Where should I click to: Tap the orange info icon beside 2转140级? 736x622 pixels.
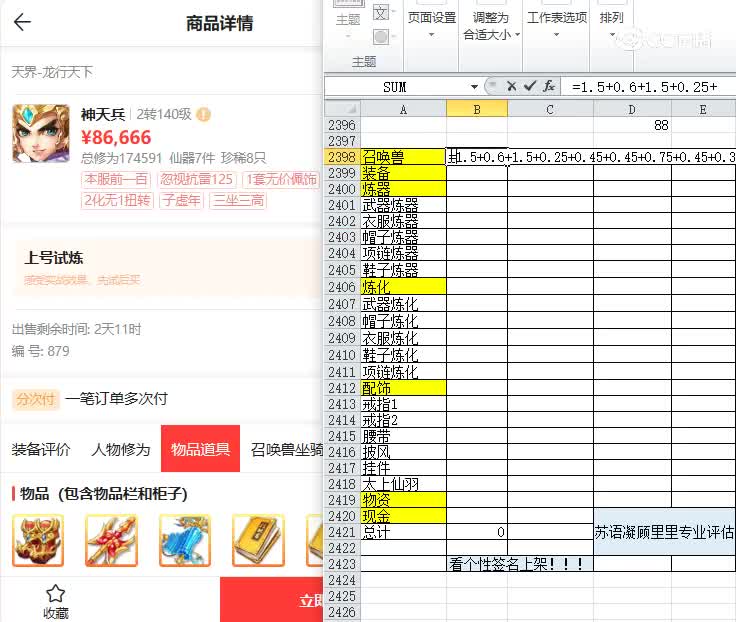coord(203,115)
